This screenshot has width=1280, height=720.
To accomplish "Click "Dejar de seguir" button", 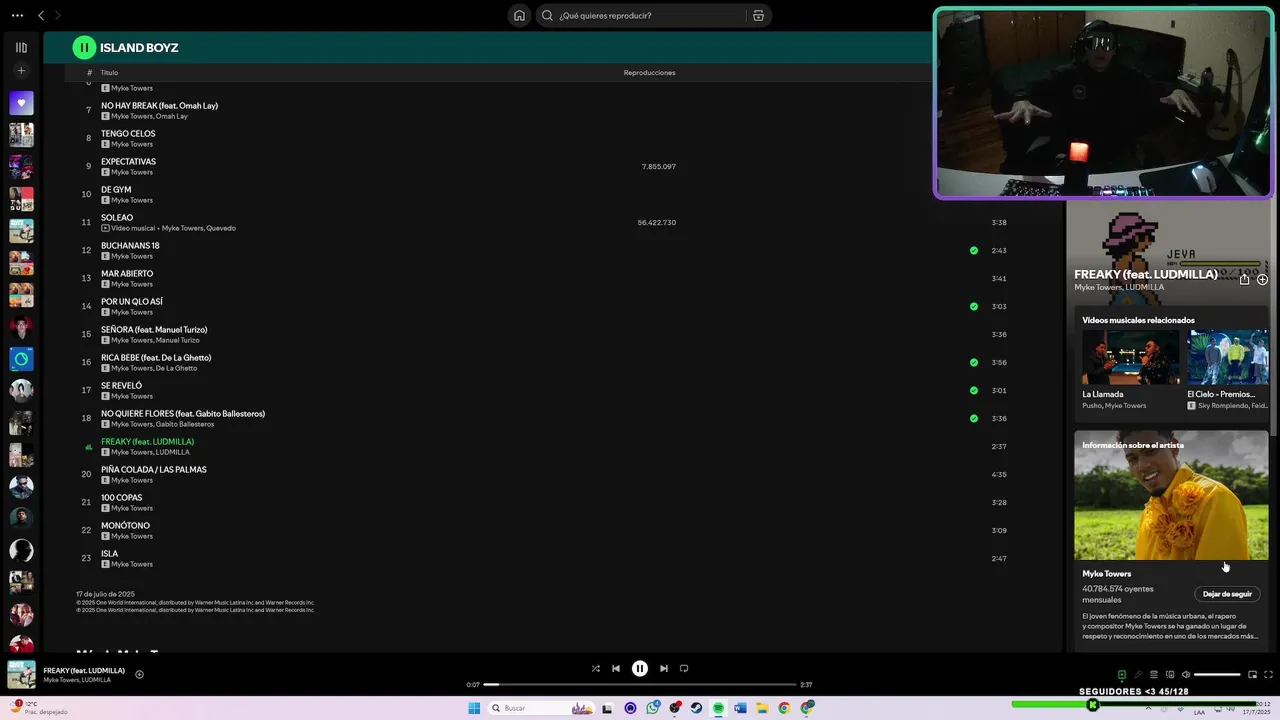I will coord(1227,594).
